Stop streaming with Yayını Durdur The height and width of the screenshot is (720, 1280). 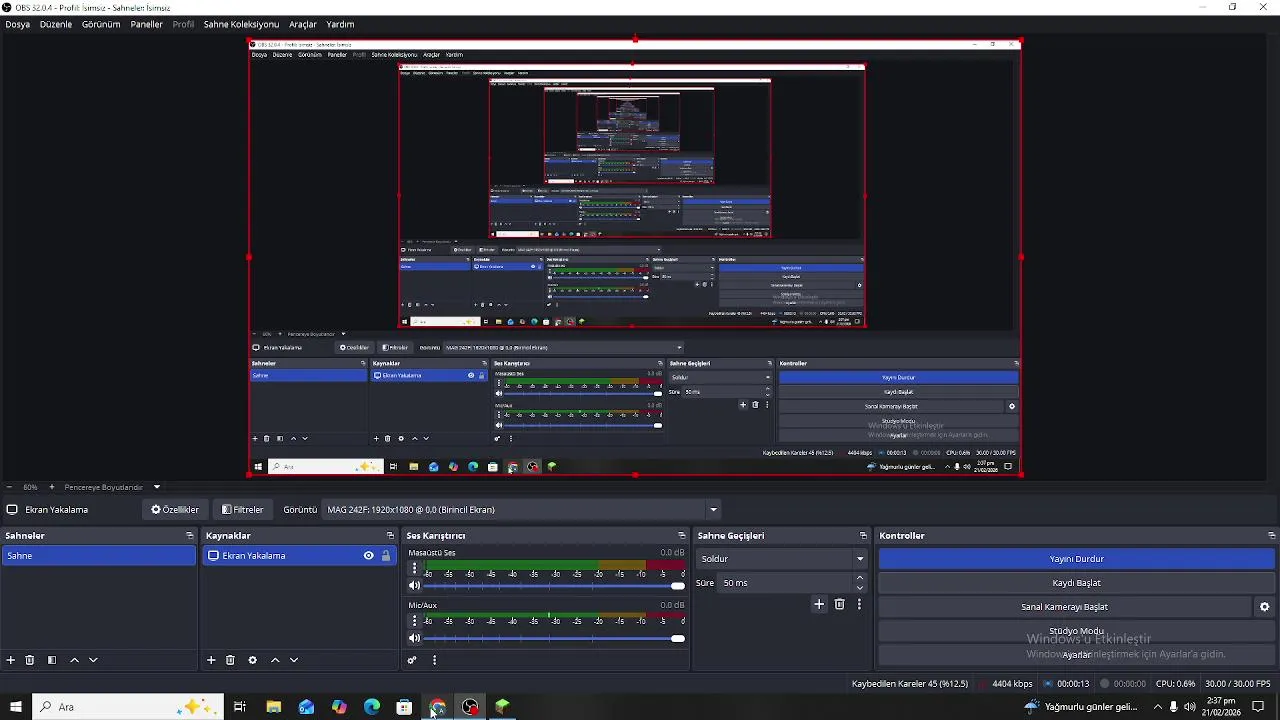click(x=1077, y=559)
